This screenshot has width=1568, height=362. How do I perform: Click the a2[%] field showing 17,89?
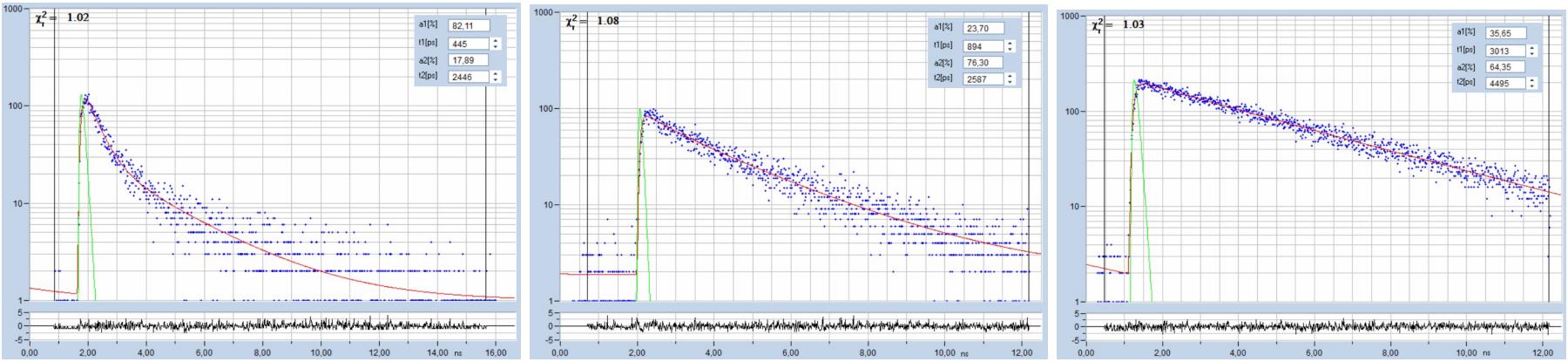click(468, 60)
